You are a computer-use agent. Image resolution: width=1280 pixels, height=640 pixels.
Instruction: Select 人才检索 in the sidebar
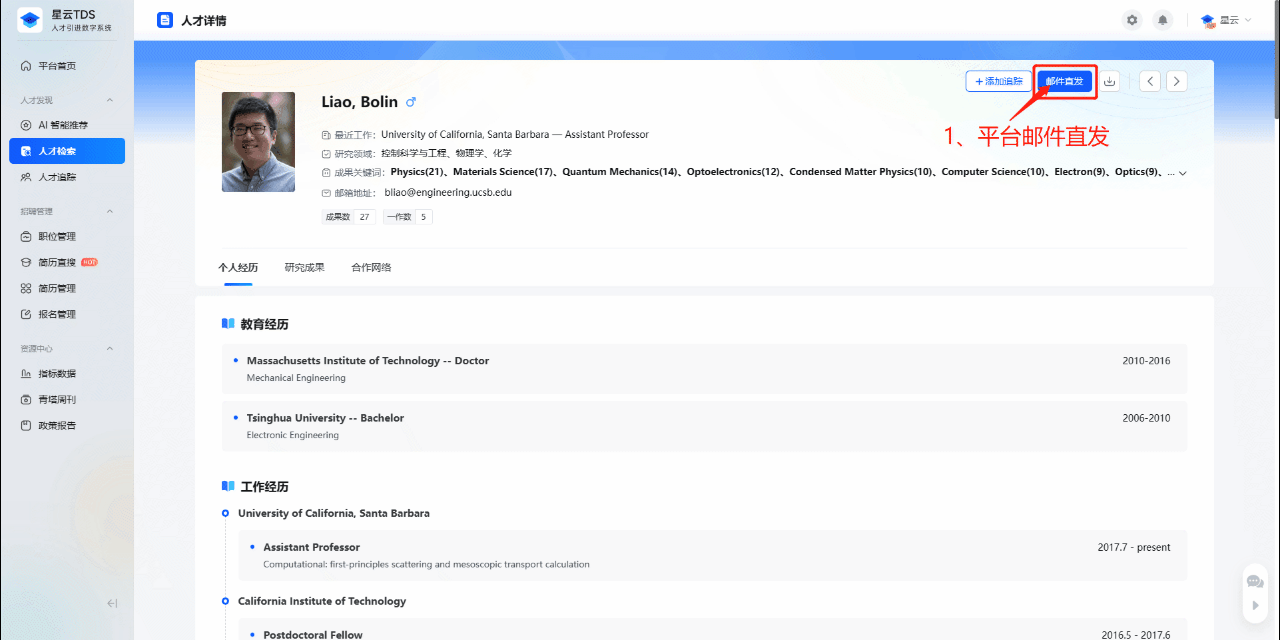click(67, 151)
